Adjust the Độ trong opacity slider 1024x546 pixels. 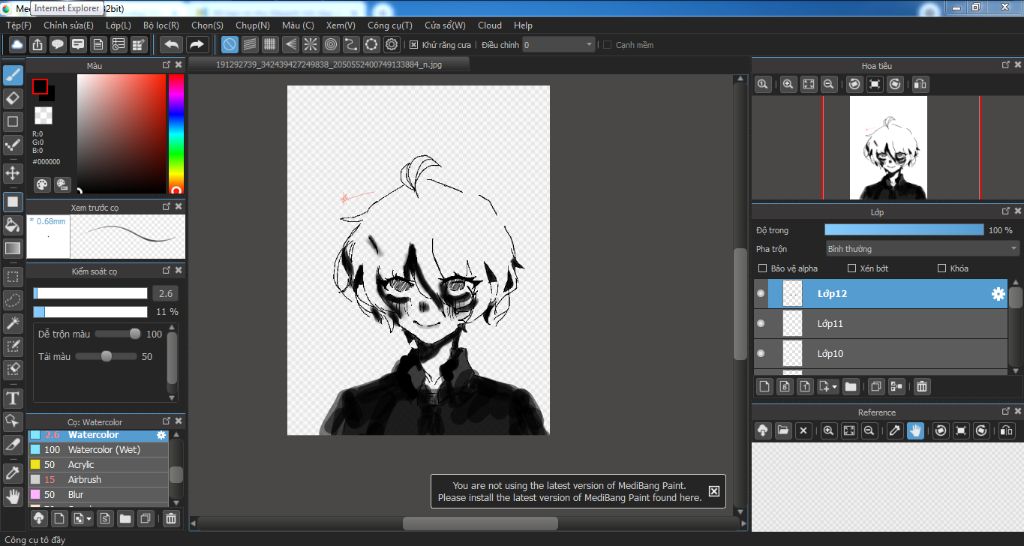pos(904,230)
